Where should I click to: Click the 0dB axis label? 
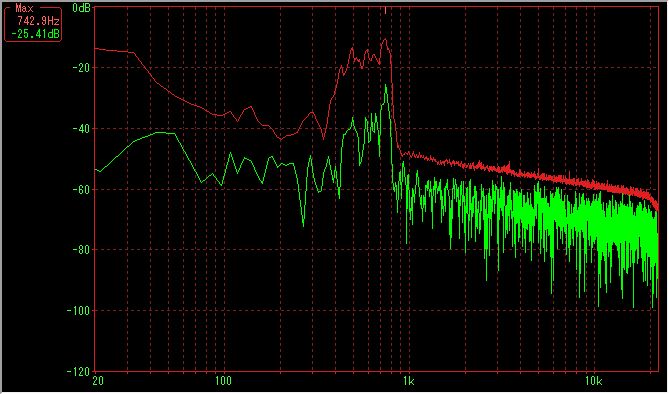tap(81, 8)
